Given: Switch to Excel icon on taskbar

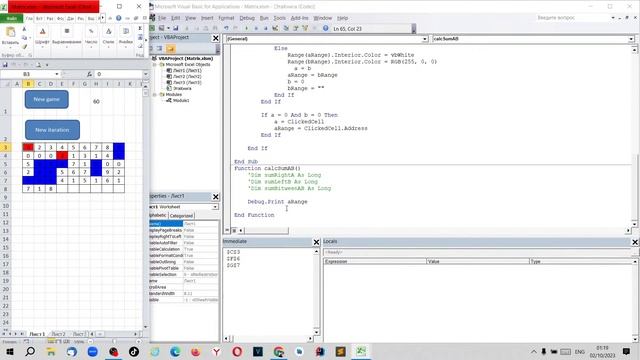Looking at the screenshot, I should [x=361, y=351].
